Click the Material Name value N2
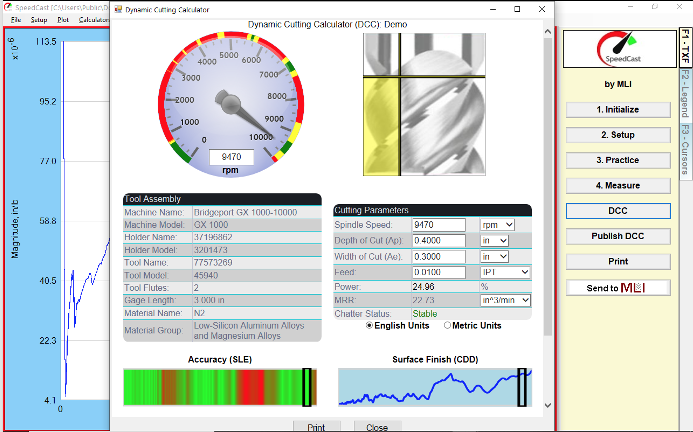 click(199, 313)
